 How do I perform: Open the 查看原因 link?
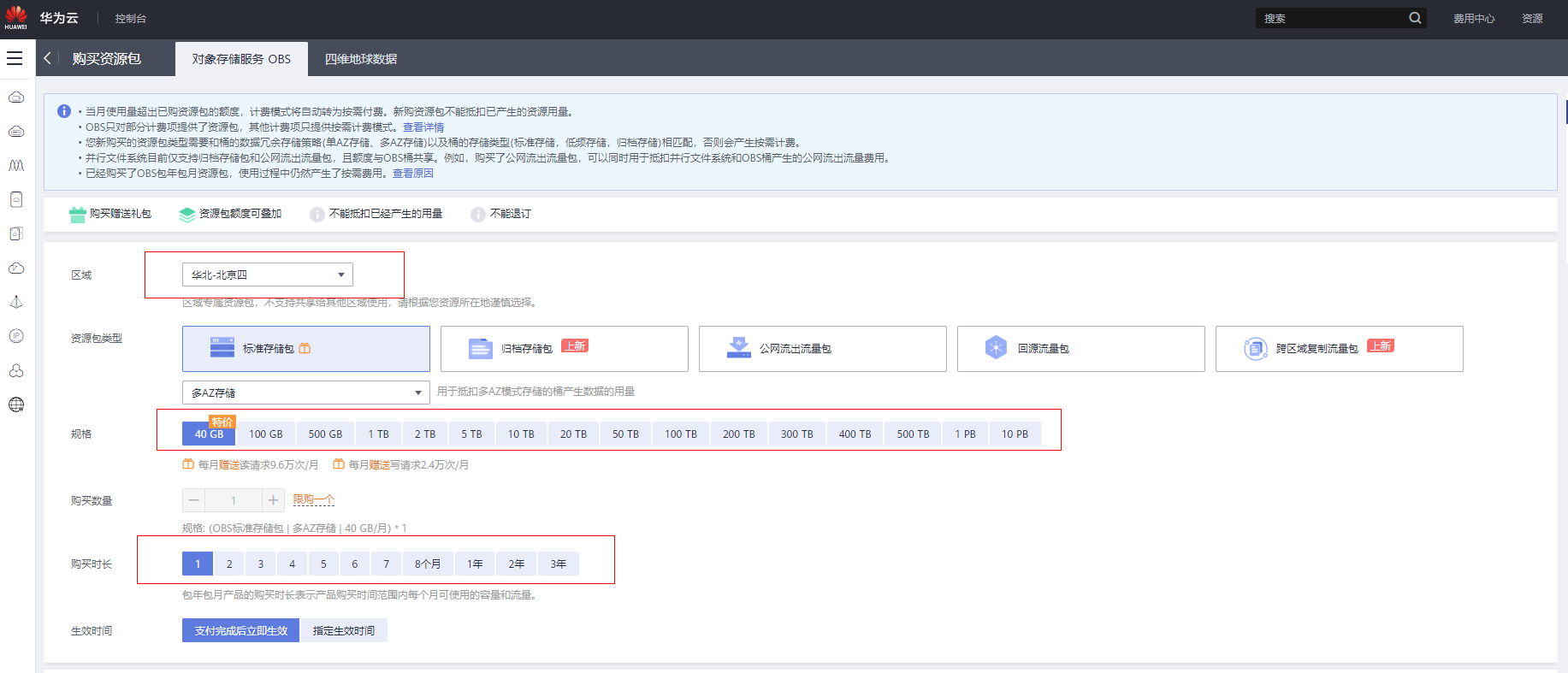tap(413, 173)
